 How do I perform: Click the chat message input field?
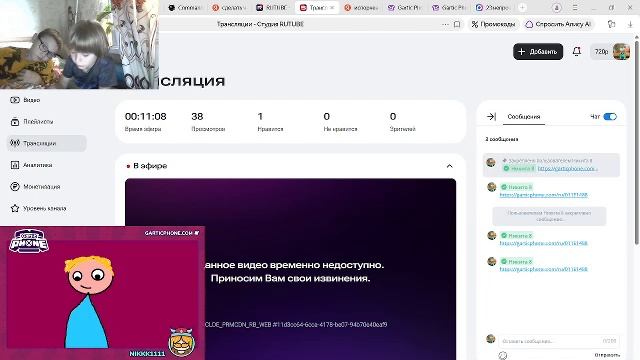click(558, 341)
